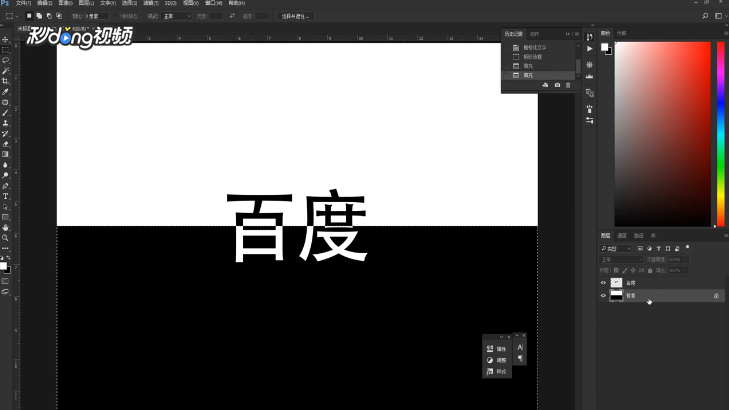This screenshot has width=729, height=410.
Task: Select the Rectangular Marquee tool in toolbox
Action: click(6, 50)
